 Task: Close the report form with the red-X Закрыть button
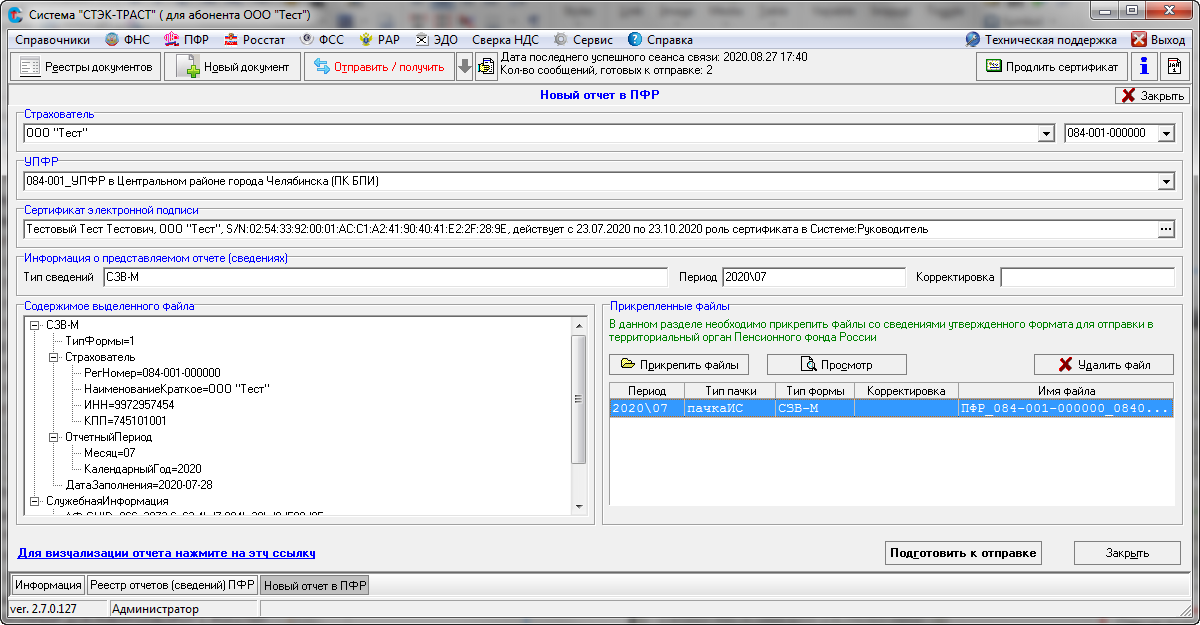1151,96
